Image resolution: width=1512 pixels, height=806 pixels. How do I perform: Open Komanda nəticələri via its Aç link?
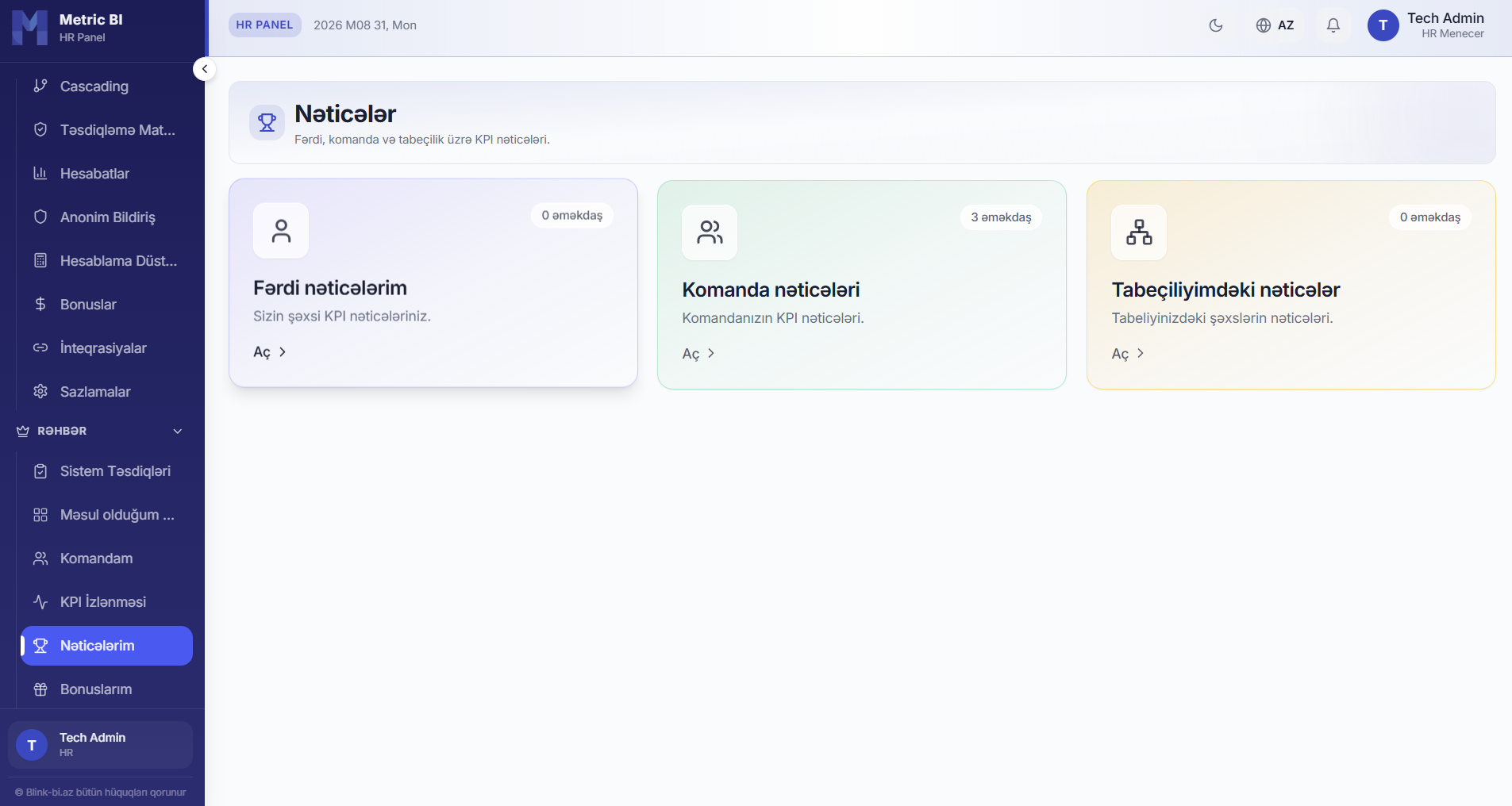[x=699, y=354]
